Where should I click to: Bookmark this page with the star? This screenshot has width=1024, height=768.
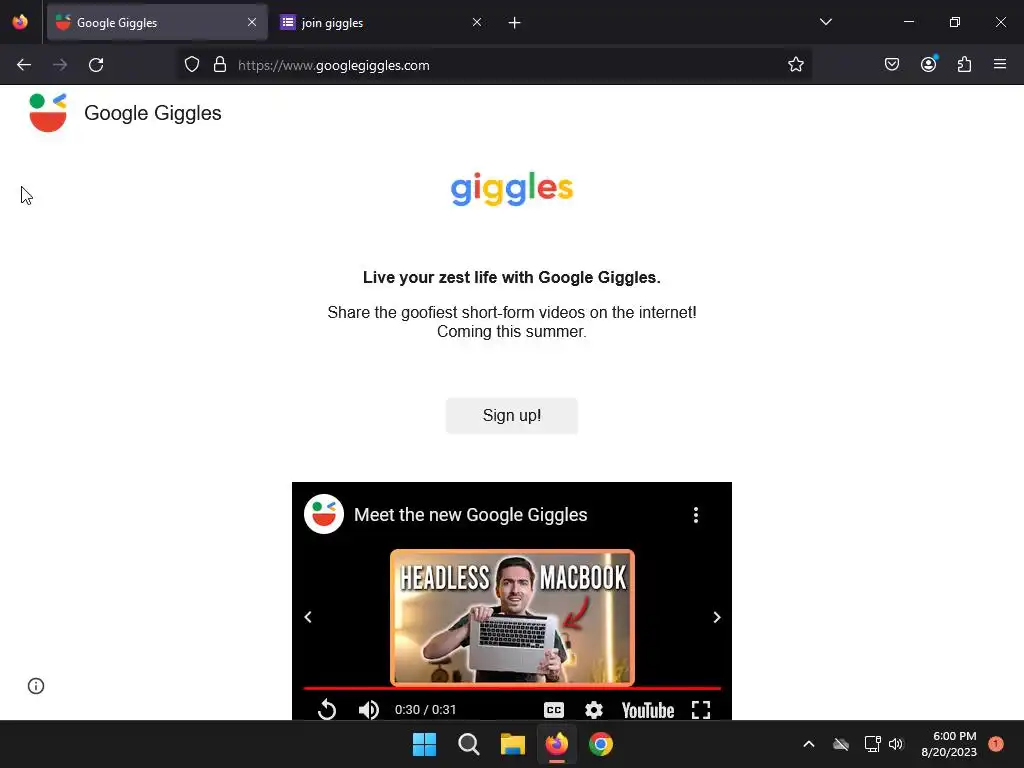[x=795, y=65]
